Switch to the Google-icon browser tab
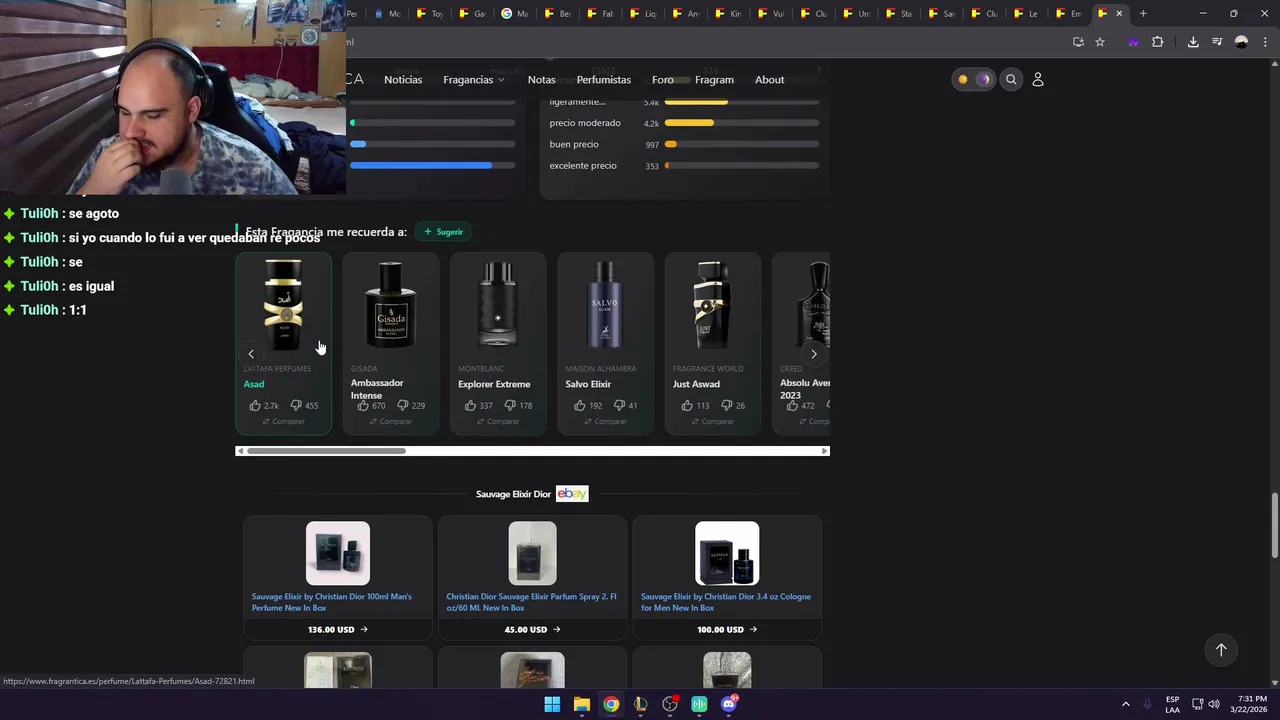This screenshot has height=720, width=1280. pos(514,13)
